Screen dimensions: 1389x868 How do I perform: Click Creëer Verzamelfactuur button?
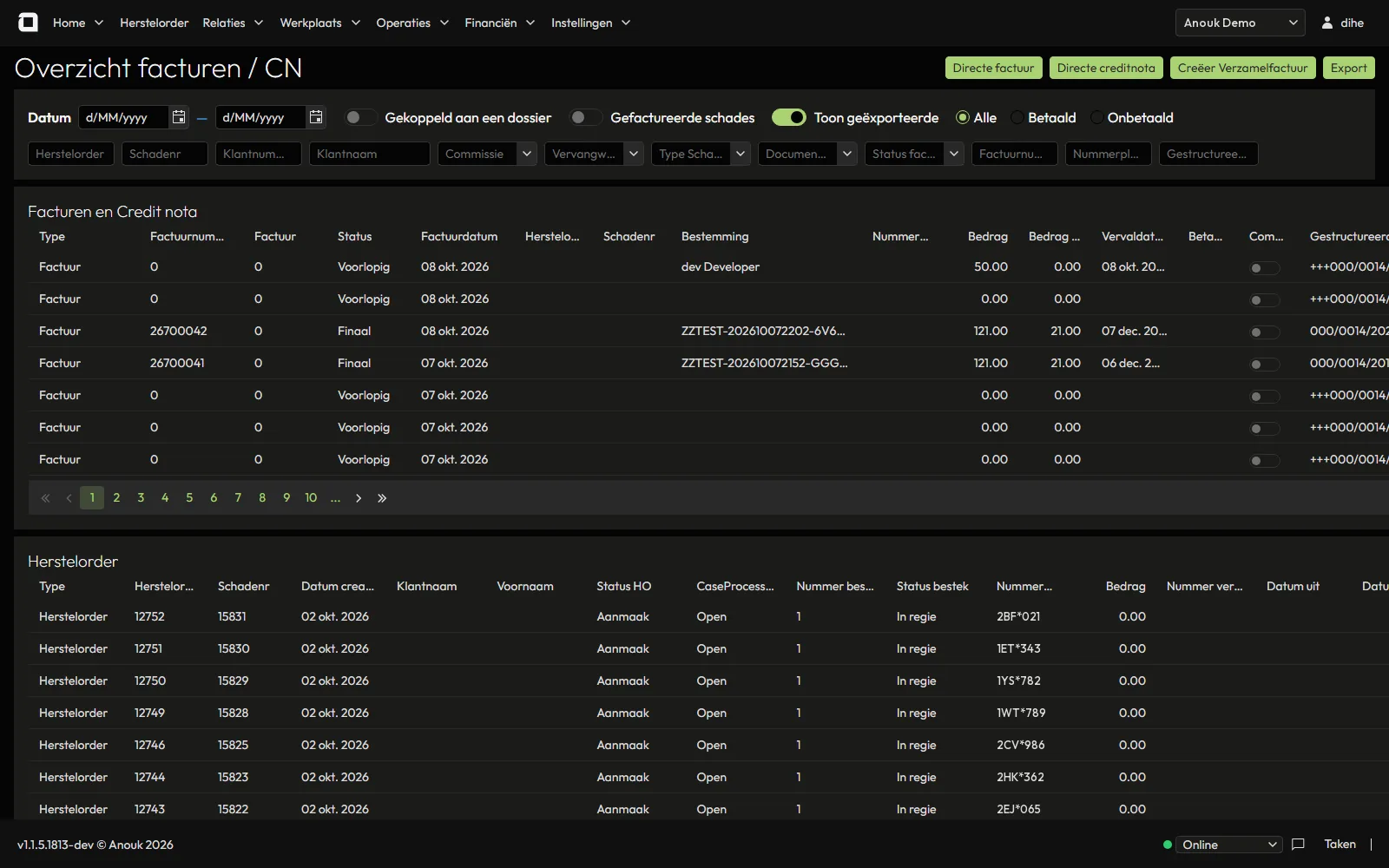pos(1242,68)
